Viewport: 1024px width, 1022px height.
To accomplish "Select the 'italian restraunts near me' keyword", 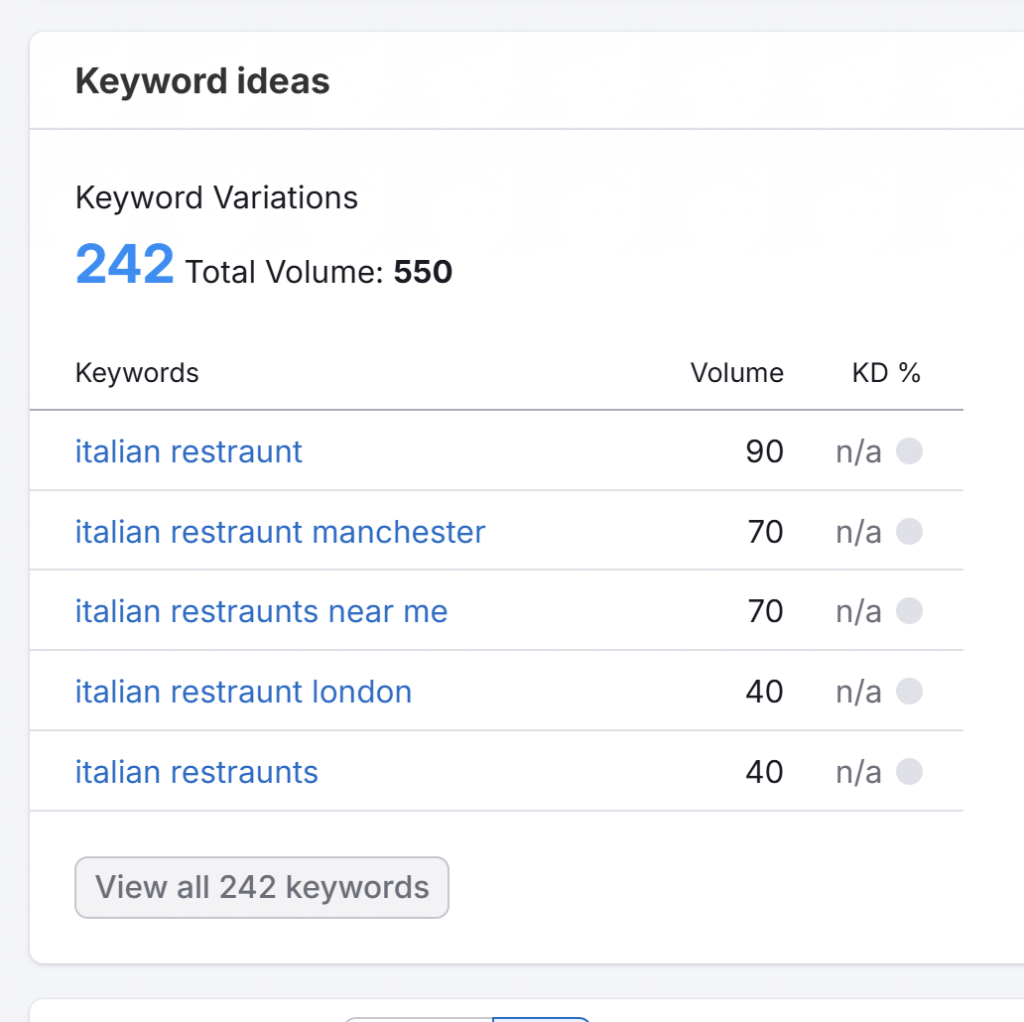I will [261, 612].
